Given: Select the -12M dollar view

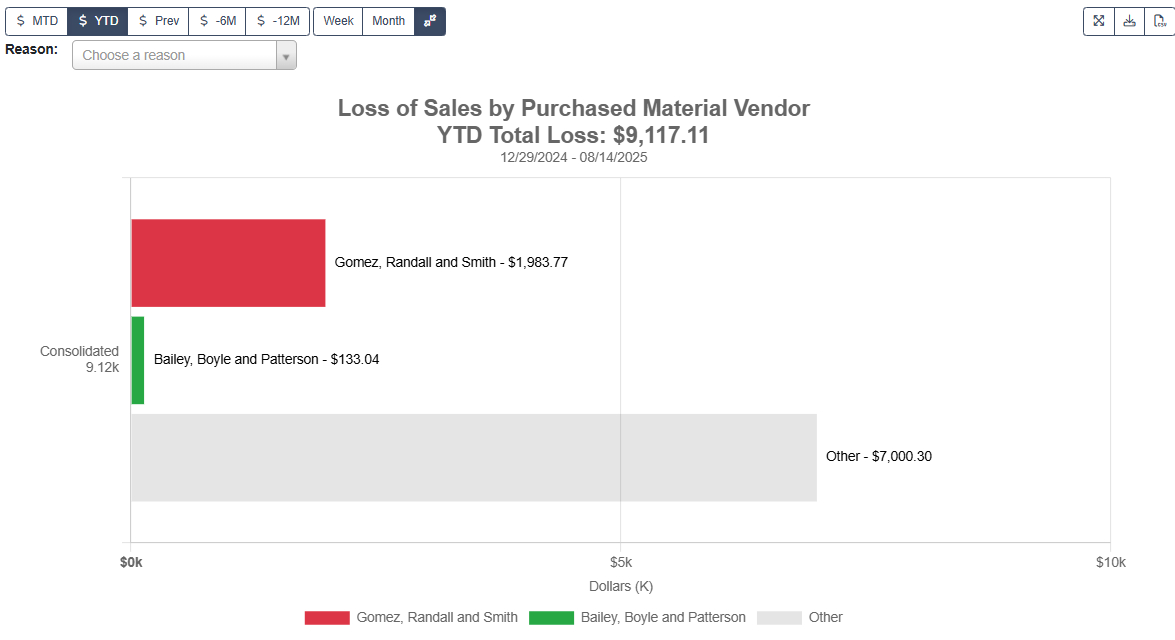Looking at the screenshot, I should 277,20.
